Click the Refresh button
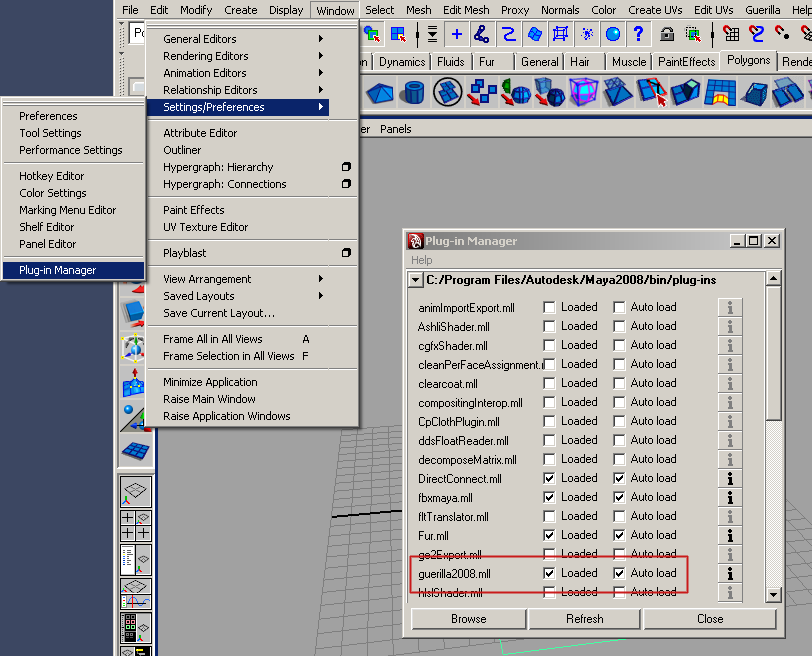 pyautogui.click(x=584, y=619)
